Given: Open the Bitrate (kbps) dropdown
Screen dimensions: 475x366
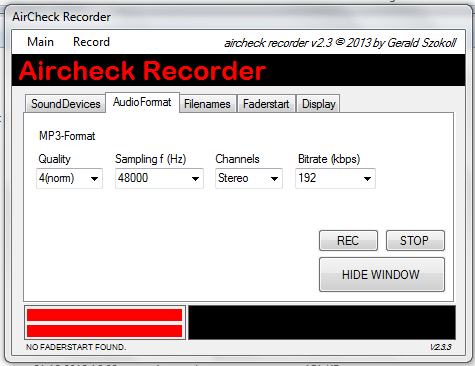Looking at the screenshot, I should click(335, 178).
